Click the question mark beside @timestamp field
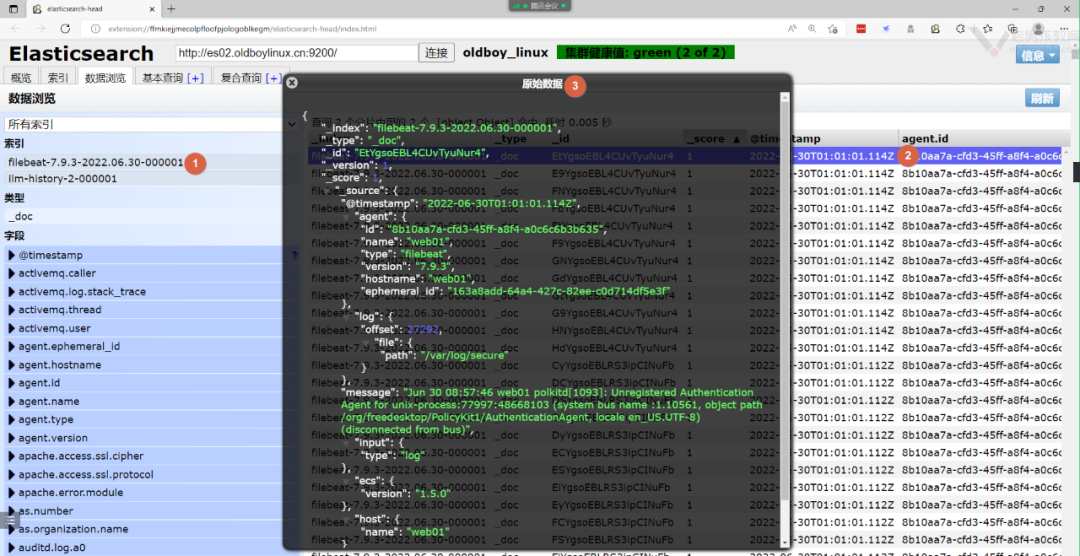Image resolution: width=1080 pixels, height=556 pixels. point(295,255)
